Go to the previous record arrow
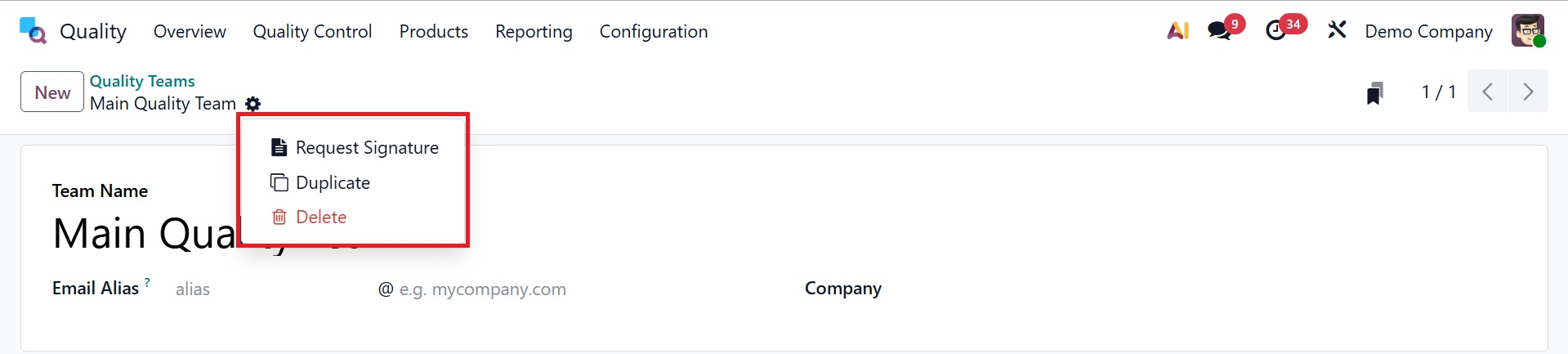The image size is (1568, 354). point(1488,92)
